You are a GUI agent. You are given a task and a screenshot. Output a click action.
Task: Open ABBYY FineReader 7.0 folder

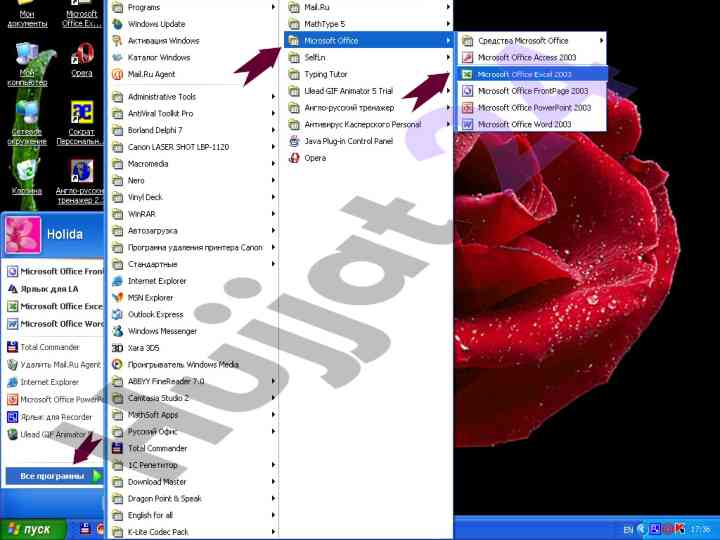tap(193, 381)
